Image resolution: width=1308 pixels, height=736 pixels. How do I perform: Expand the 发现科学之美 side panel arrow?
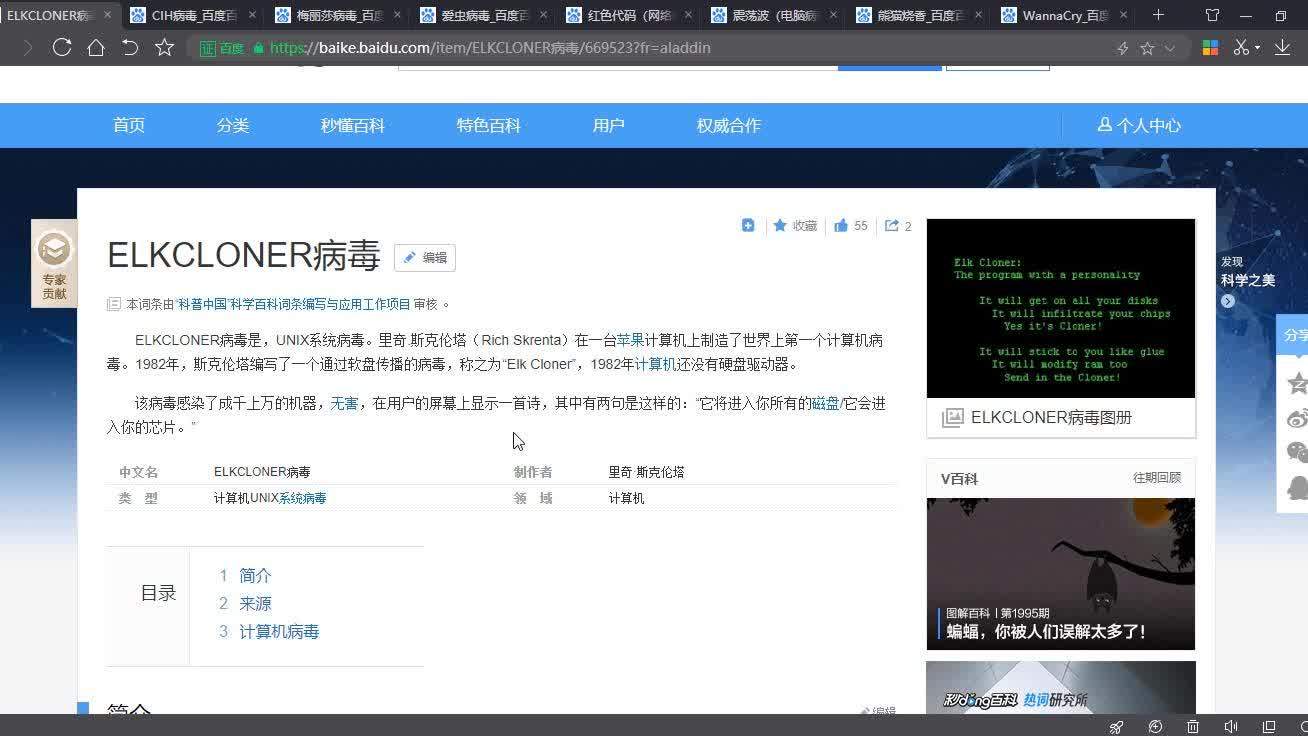pos(1227,301)
